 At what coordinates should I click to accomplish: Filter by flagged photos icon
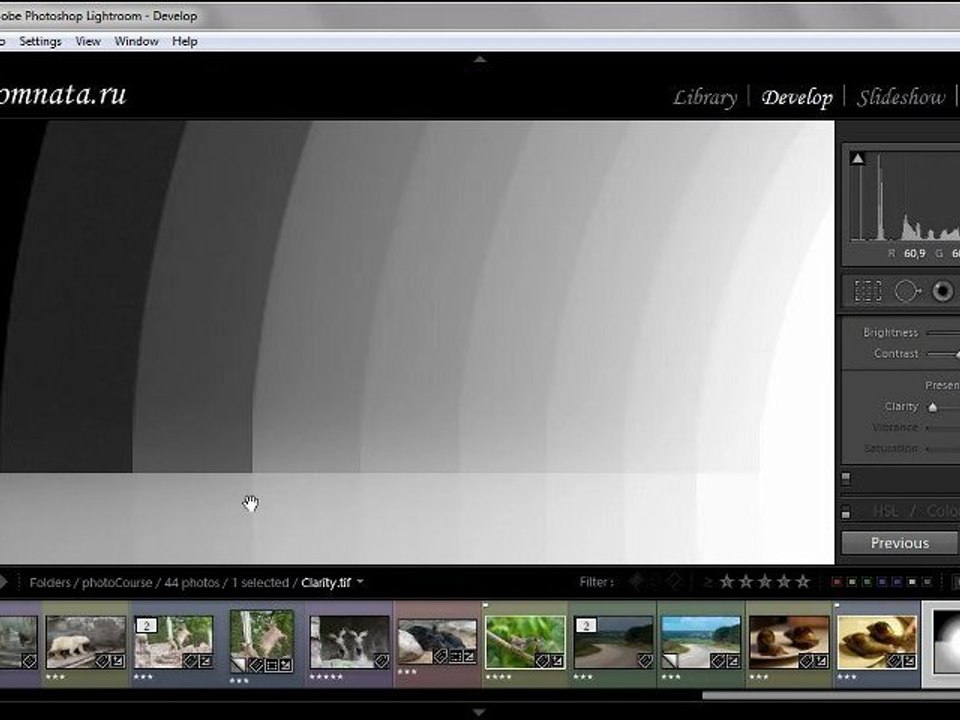pyautogui.click(x=637, y=581)
